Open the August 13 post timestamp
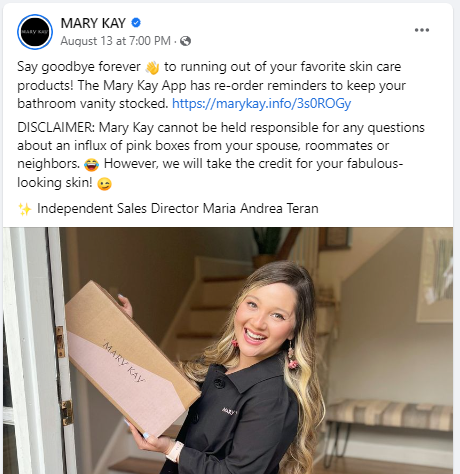The width and height of the screenshot is (460, 474). (x=115, y=41)
